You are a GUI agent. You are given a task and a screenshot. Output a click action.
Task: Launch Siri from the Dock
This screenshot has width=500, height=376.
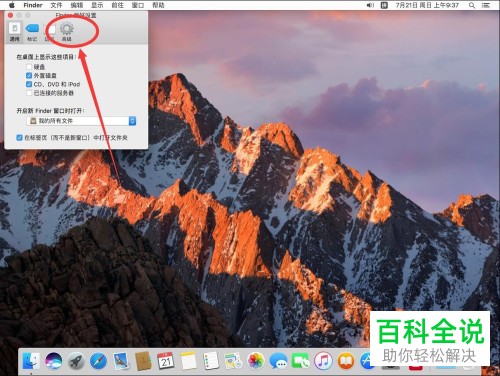pyautogui.click(x=54, y=361)
